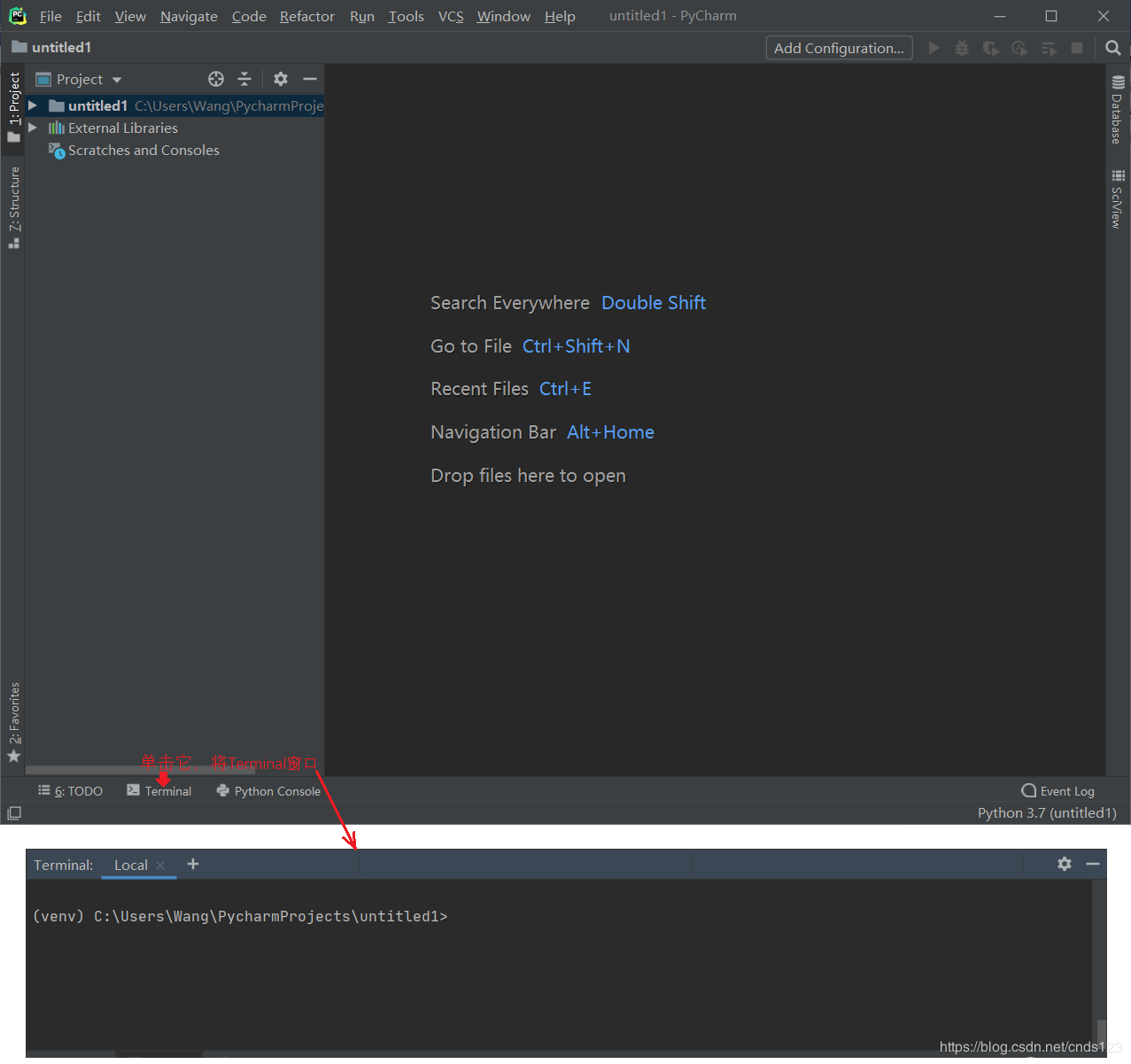This screenshot has width=1131, height=1064.
Task: Click the Ctrl+Shift+N shortcut hint text
Action: coord(577,346)
